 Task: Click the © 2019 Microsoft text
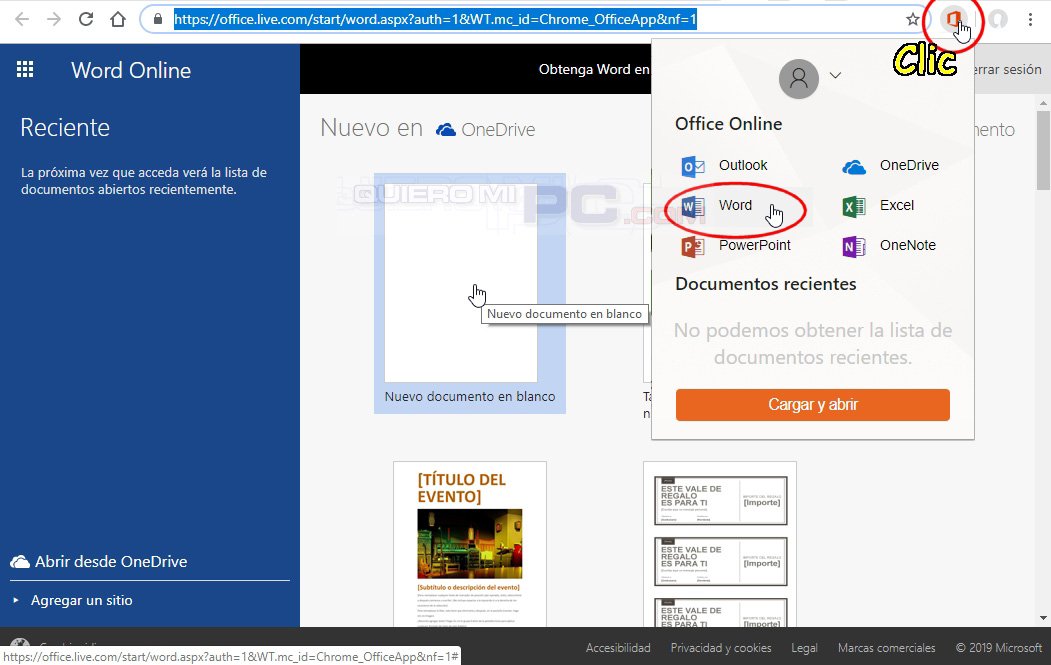point(999,648)
